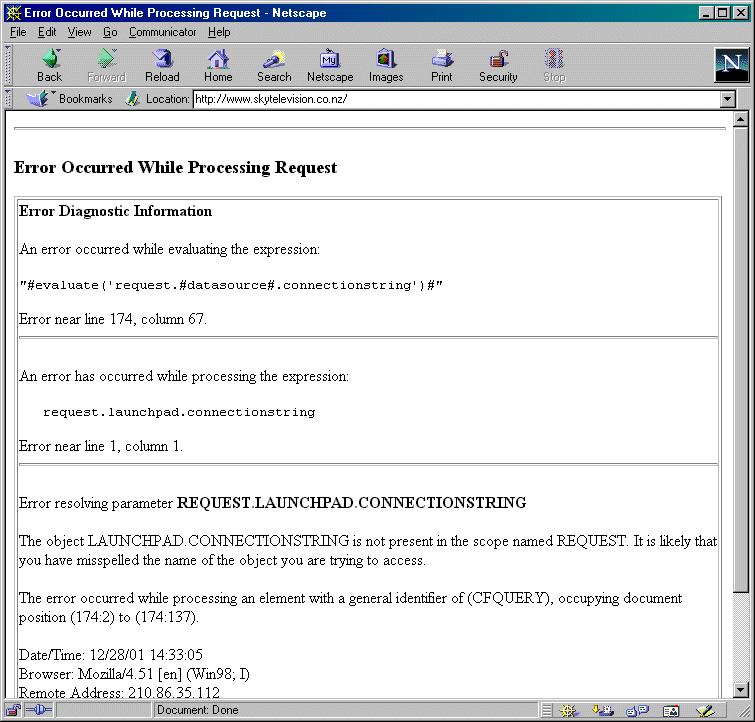Open the Communicator menu

pos(162,32)
